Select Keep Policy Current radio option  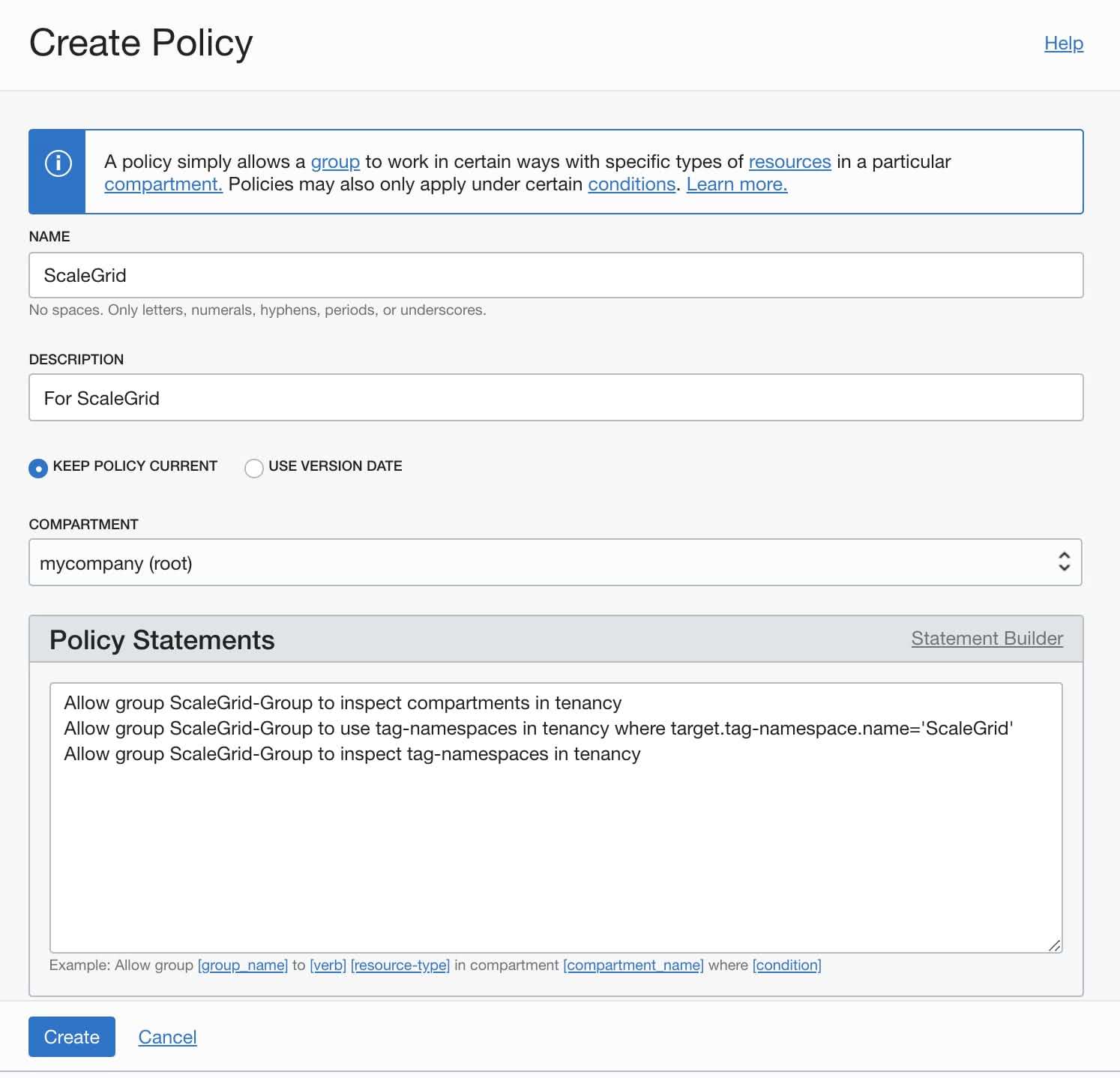(38, 468)
